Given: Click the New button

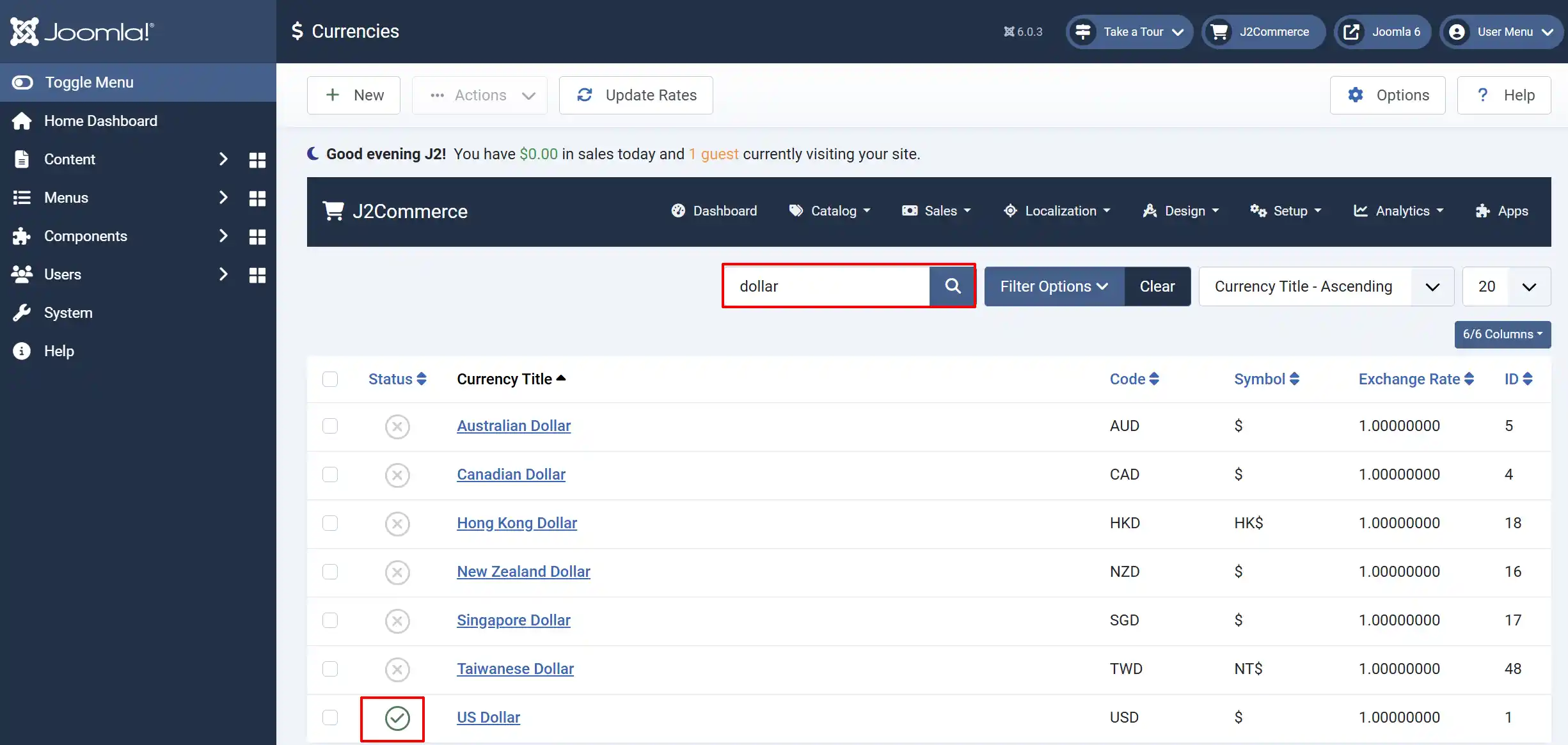Looking at the screenshot, I should click(x=354, y=95).
